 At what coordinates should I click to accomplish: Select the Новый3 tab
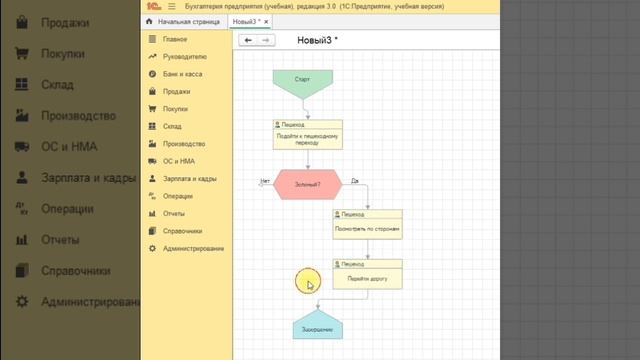pyautogui.click(x=246, y=22)
